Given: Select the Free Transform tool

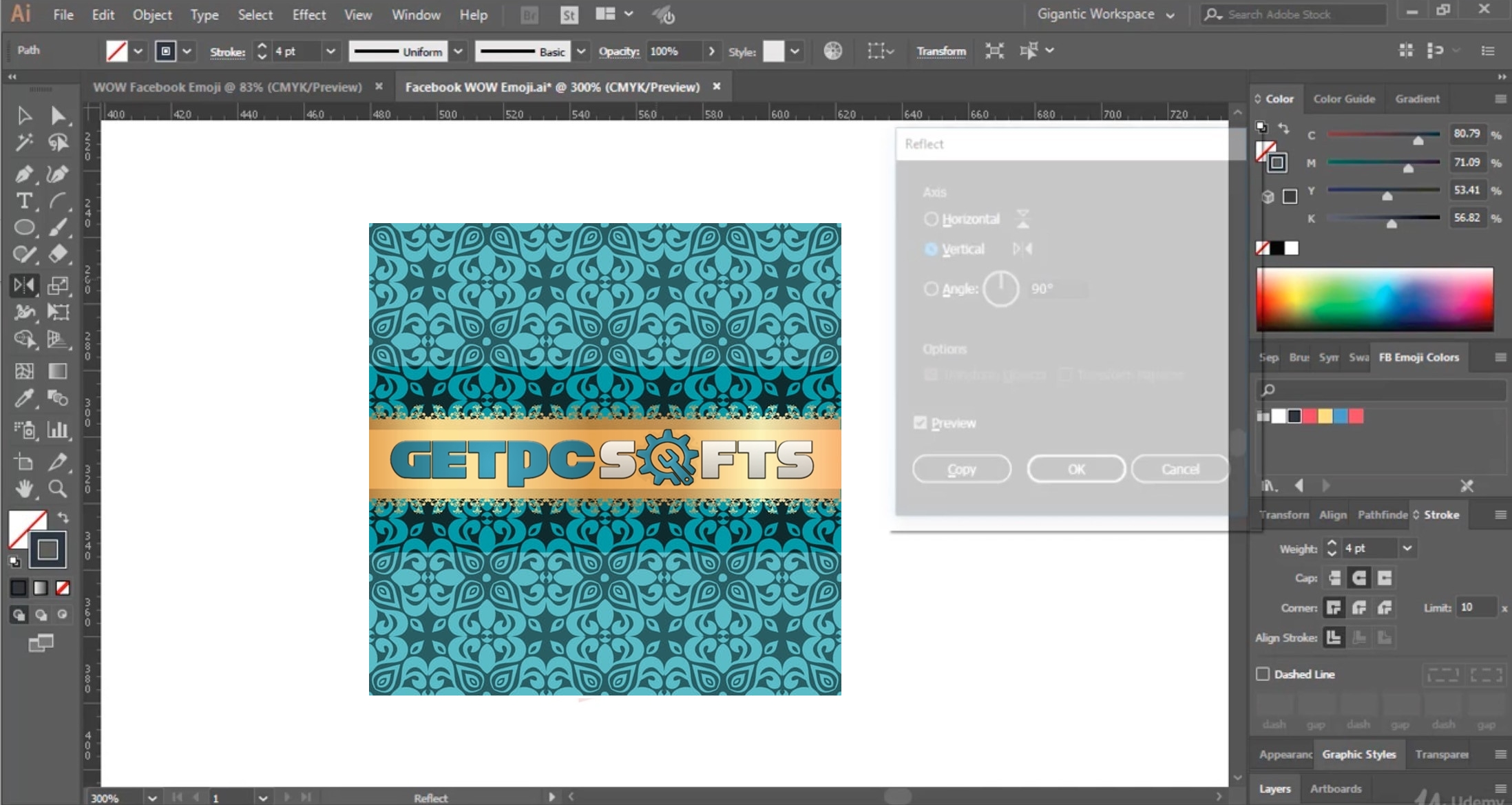Looking at the screenshot, I should (58, 312).
